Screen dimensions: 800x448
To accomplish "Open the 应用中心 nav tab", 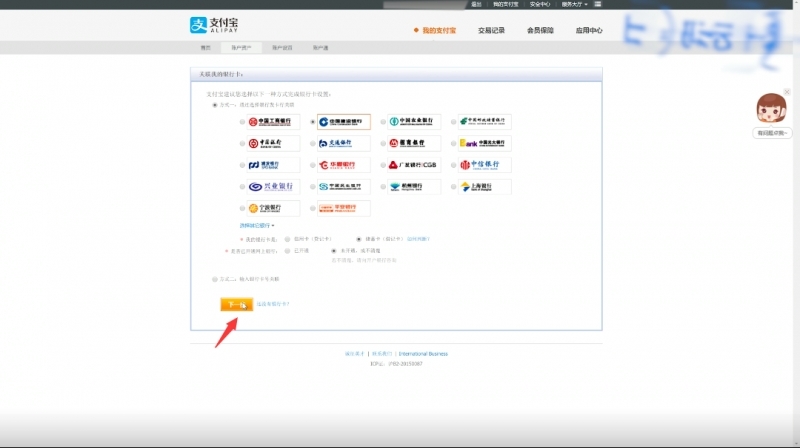I will tap(589, 31).
